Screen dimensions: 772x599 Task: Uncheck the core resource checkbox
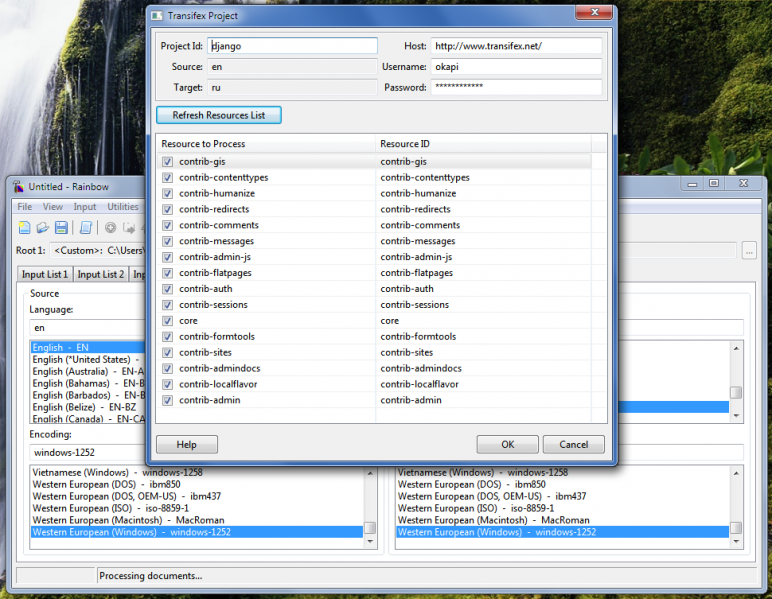pyautogui.click(x=167, y=321)
